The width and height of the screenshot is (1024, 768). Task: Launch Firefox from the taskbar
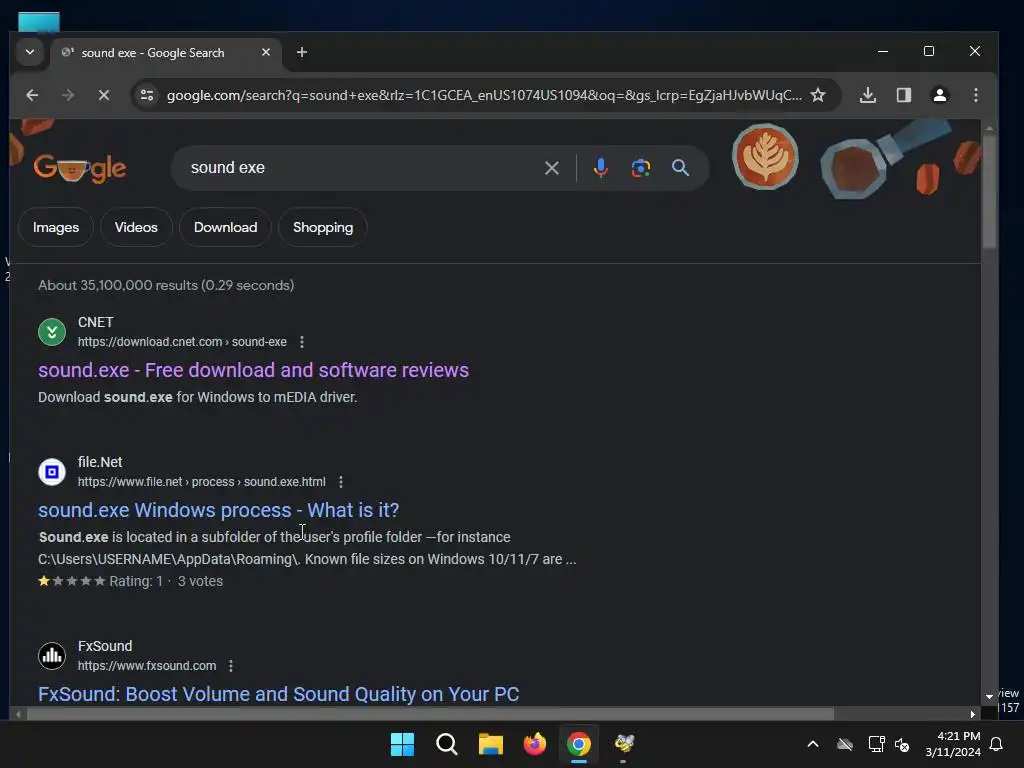pos(535,744)
